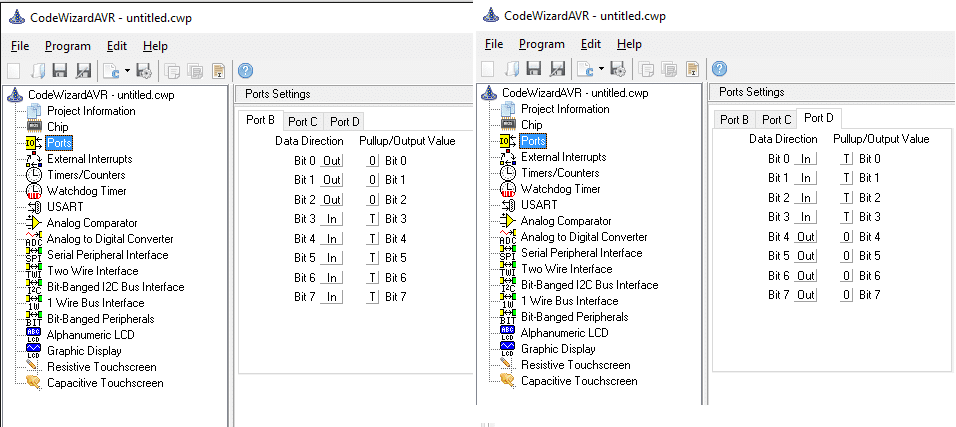Select Bit-Banged I2C Bus Interface in Port D window
Viewport: 956px width, 427px height.
(589, 285)
